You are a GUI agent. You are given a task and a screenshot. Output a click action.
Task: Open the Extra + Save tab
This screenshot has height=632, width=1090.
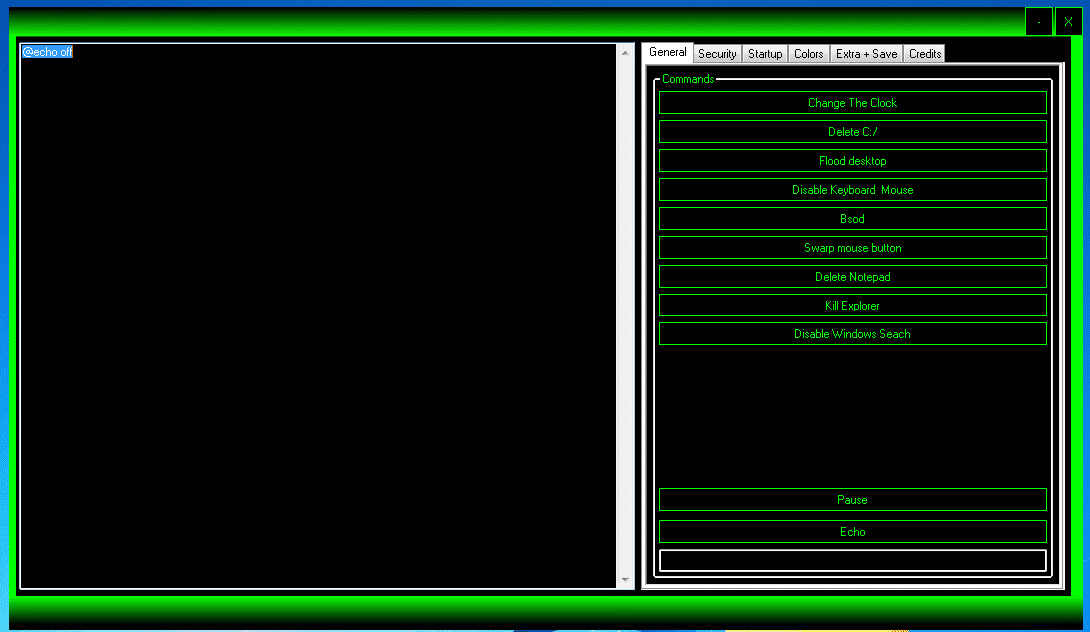pyautogui.click(x=866, y=53)
